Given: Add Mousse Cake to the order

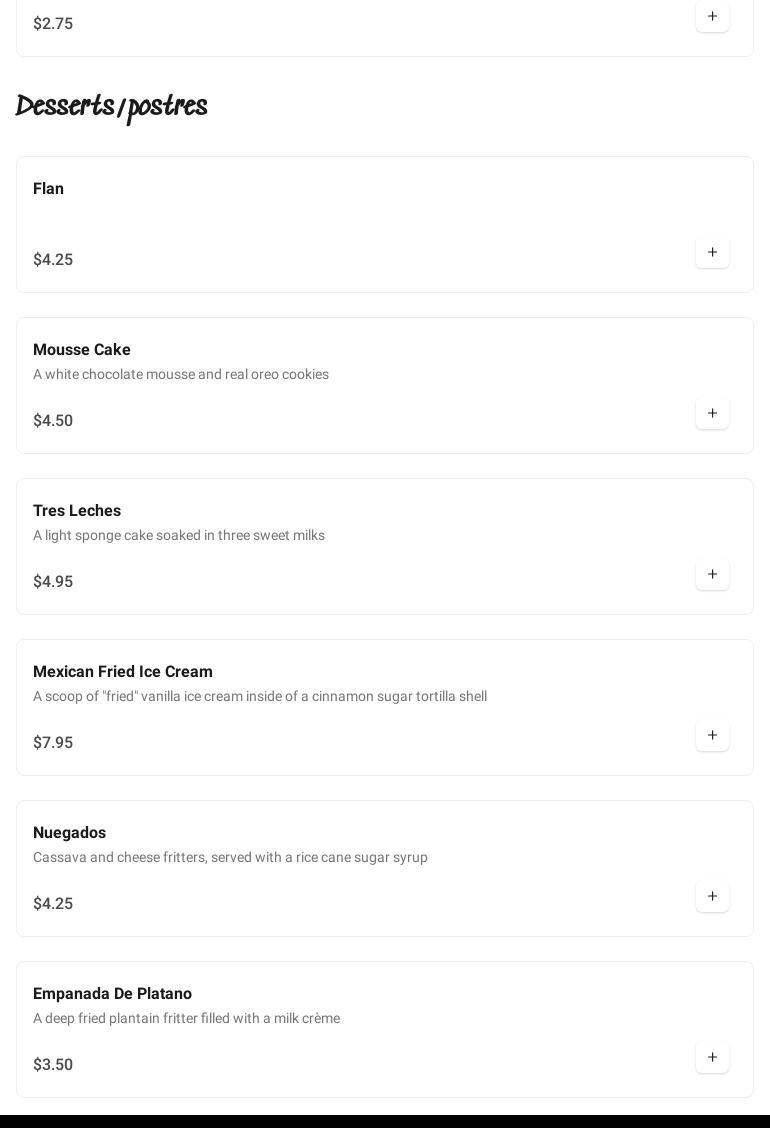Looking at the screenshot, I should (x=712, y=414).
